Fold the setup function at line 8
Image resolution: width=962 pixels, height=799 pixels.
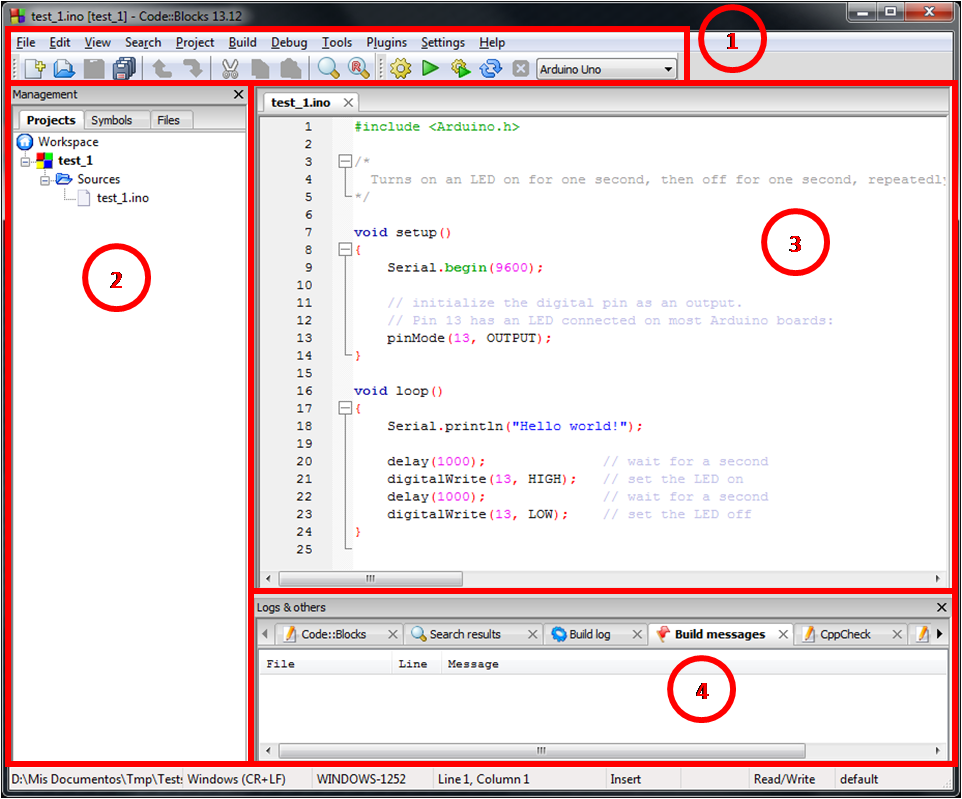tap(345, 250)
